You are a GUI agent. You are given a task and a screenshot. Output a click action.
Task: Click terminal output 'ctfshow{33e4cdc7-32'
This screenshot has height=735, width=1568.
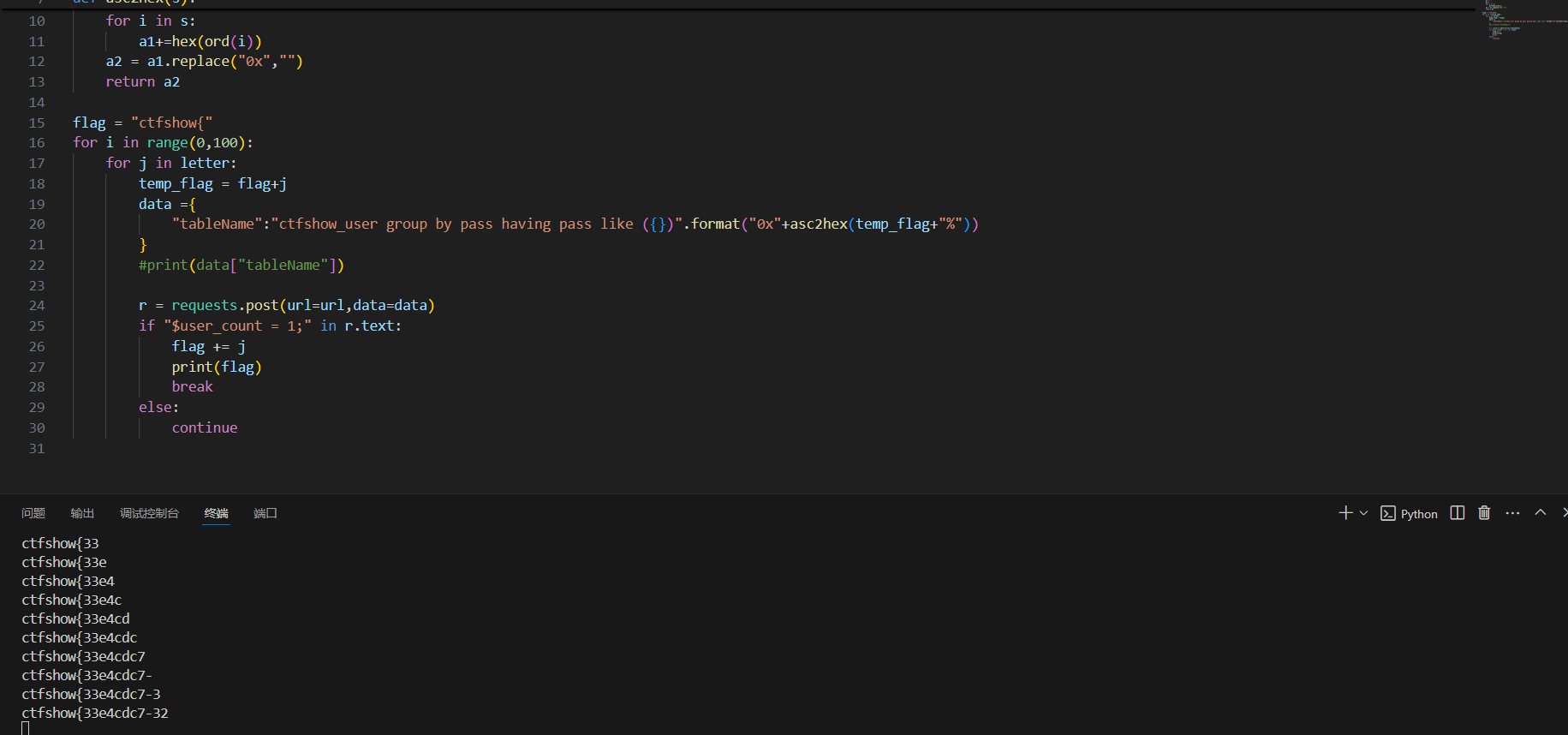[95, 713]
